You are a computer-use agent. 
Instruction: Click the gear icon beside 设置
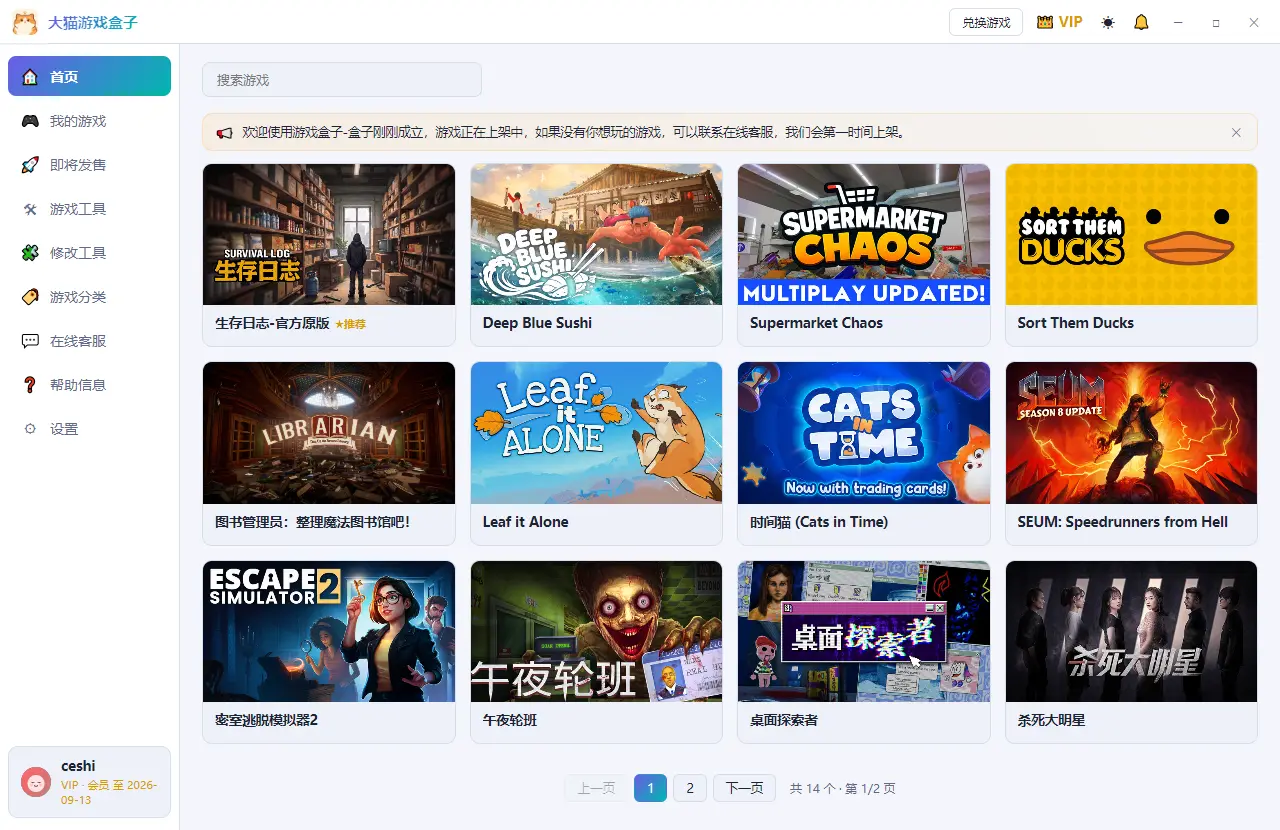coord(30,429)
